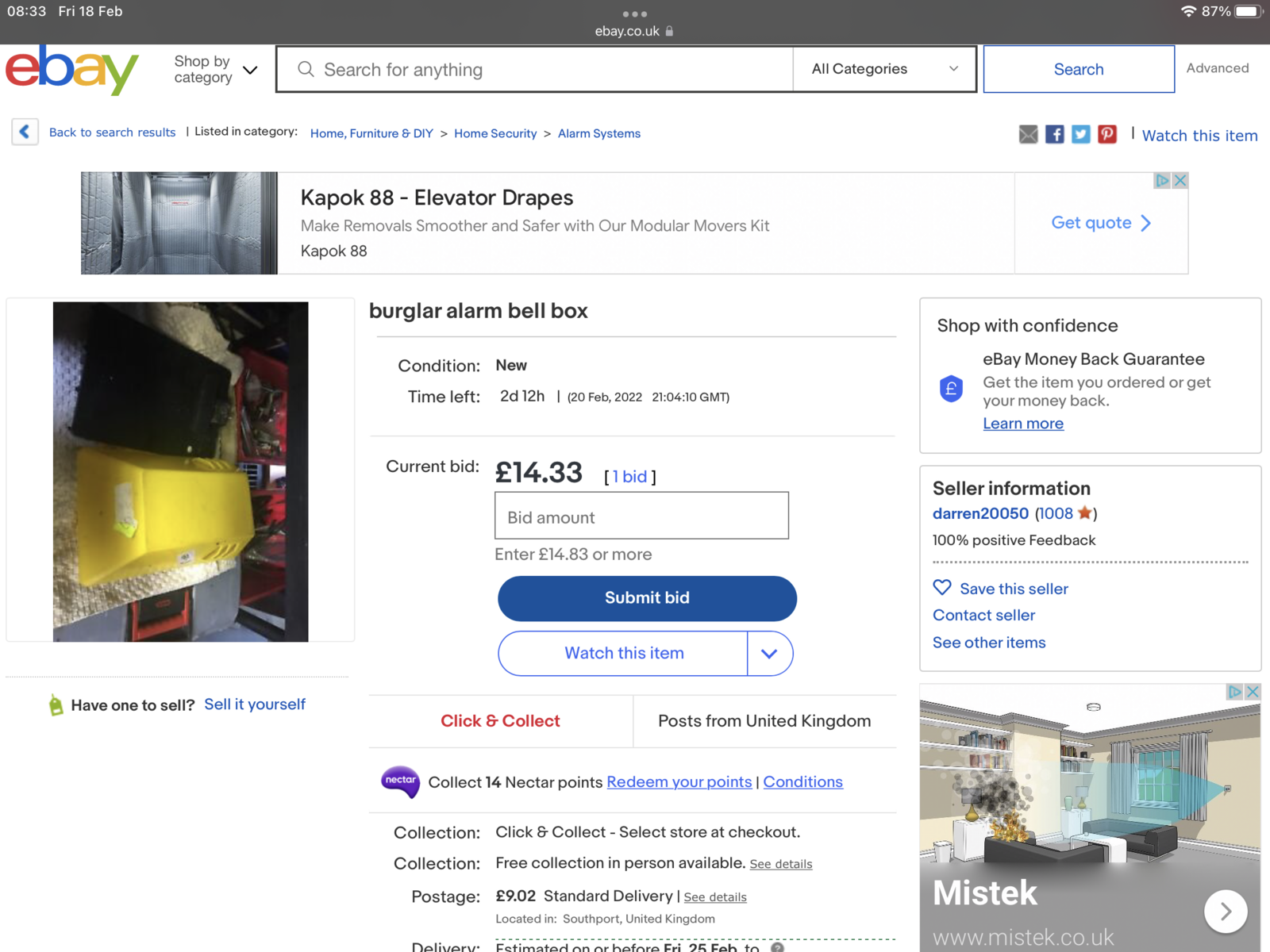Click the Redeem your points link

click(x=679, y=782)
